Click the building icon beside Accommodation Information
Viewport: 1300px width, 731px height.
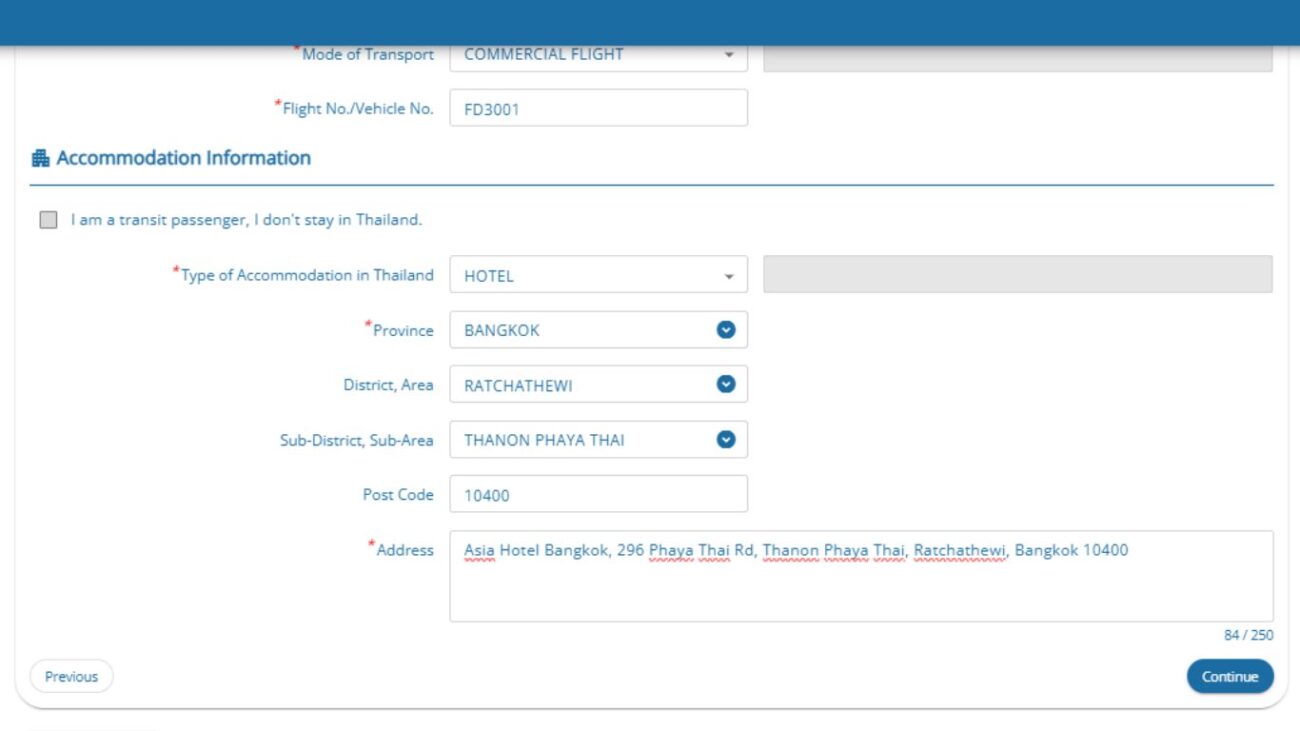pos(40,158)
